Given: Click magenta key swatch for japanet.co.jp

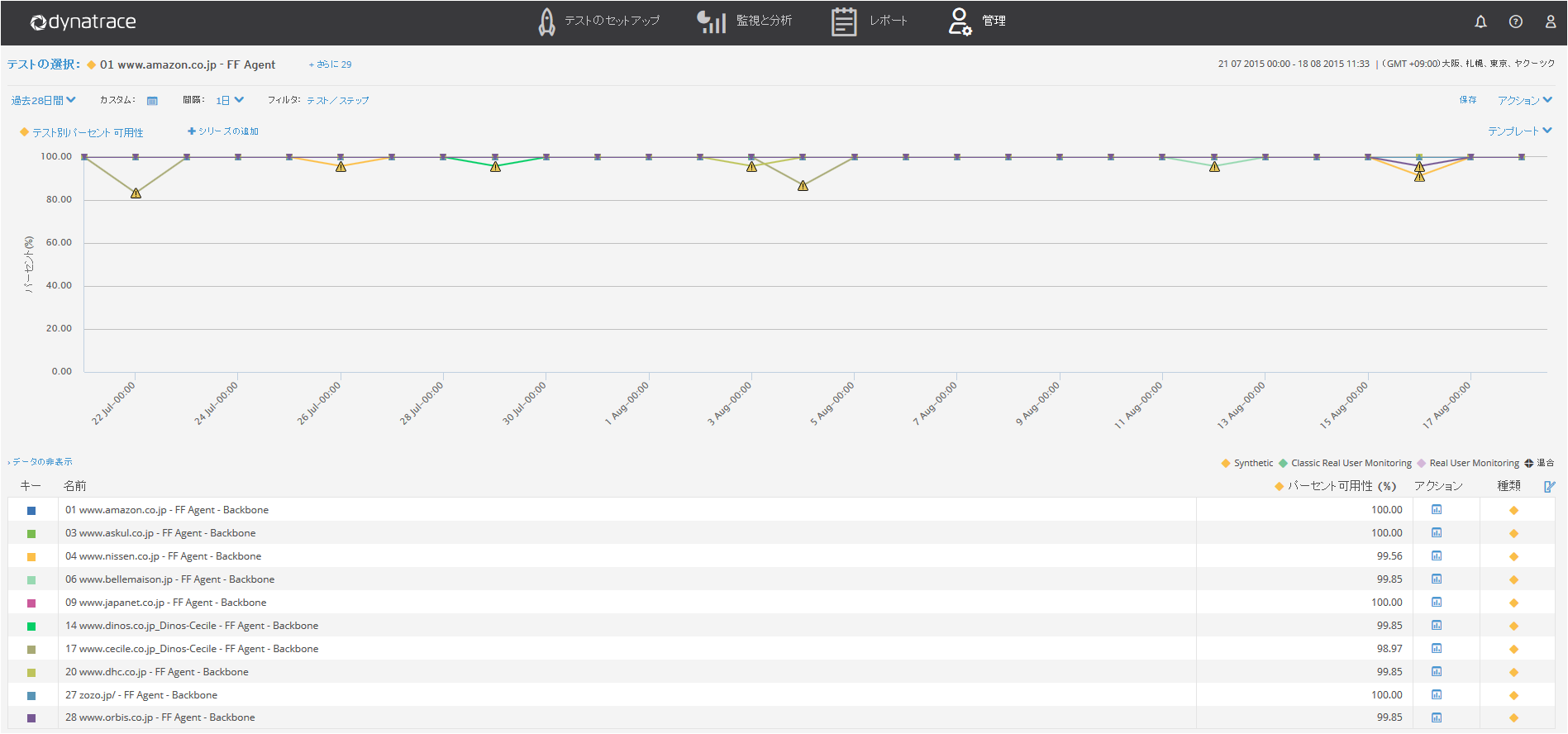Looking at the screenshot, I should 31,603.
